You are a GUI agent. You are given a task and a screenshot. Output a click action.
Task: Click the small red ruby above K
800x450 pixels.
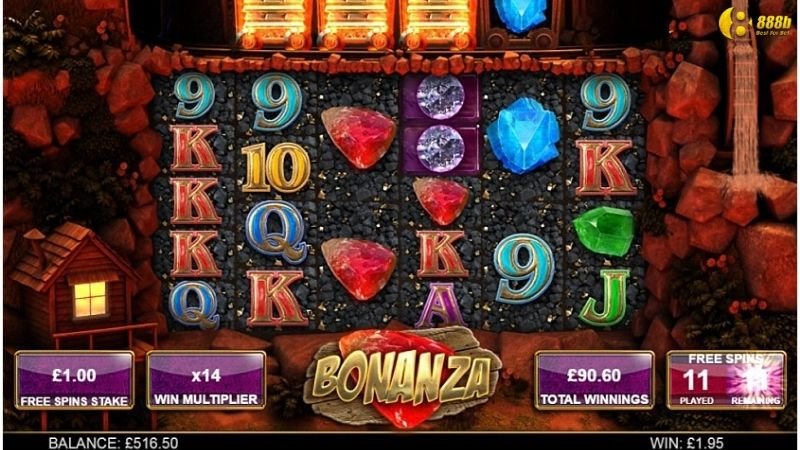440,201
